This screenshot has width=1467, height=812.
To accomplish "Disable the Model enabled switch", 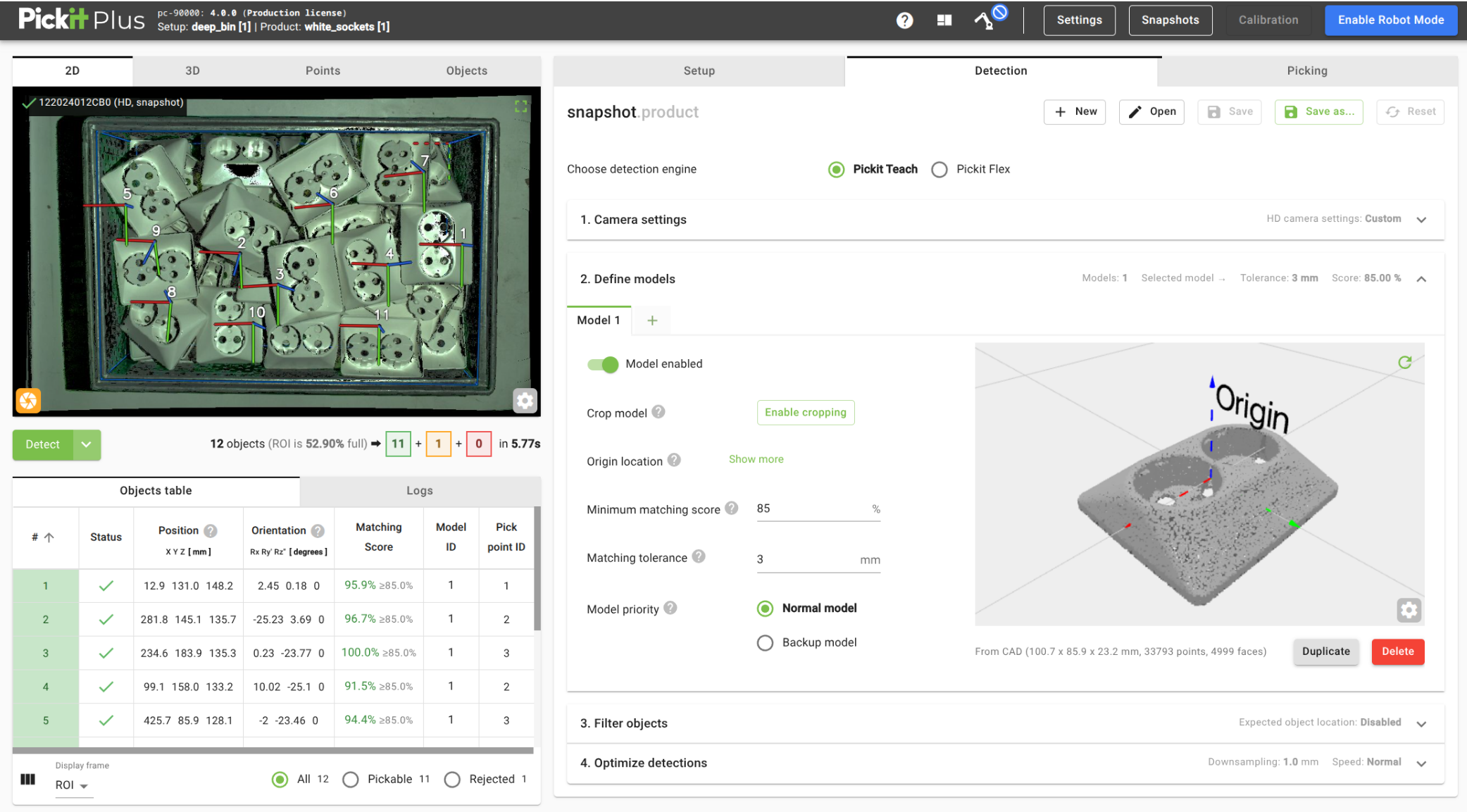I will coord(603,365).
